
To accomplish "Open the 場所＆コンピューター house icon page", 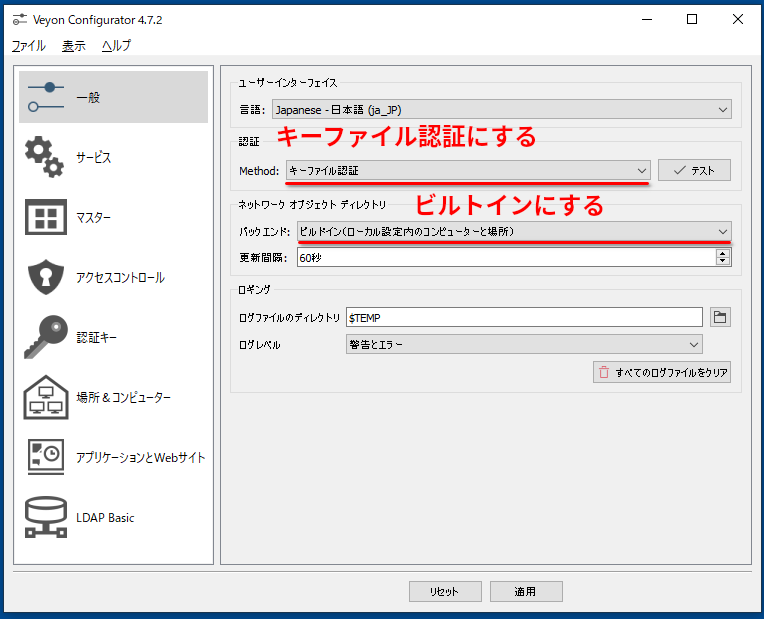I will point(46,397).
